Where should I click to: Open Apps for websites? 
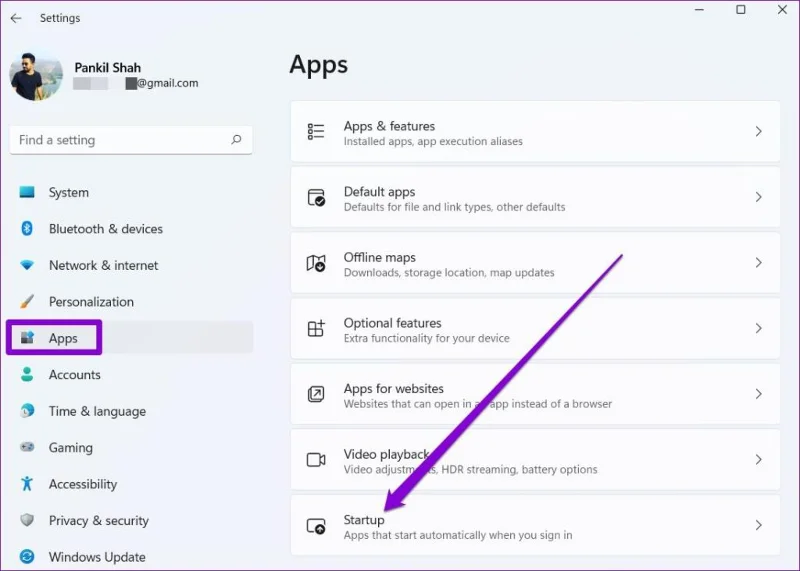point(535,394)
